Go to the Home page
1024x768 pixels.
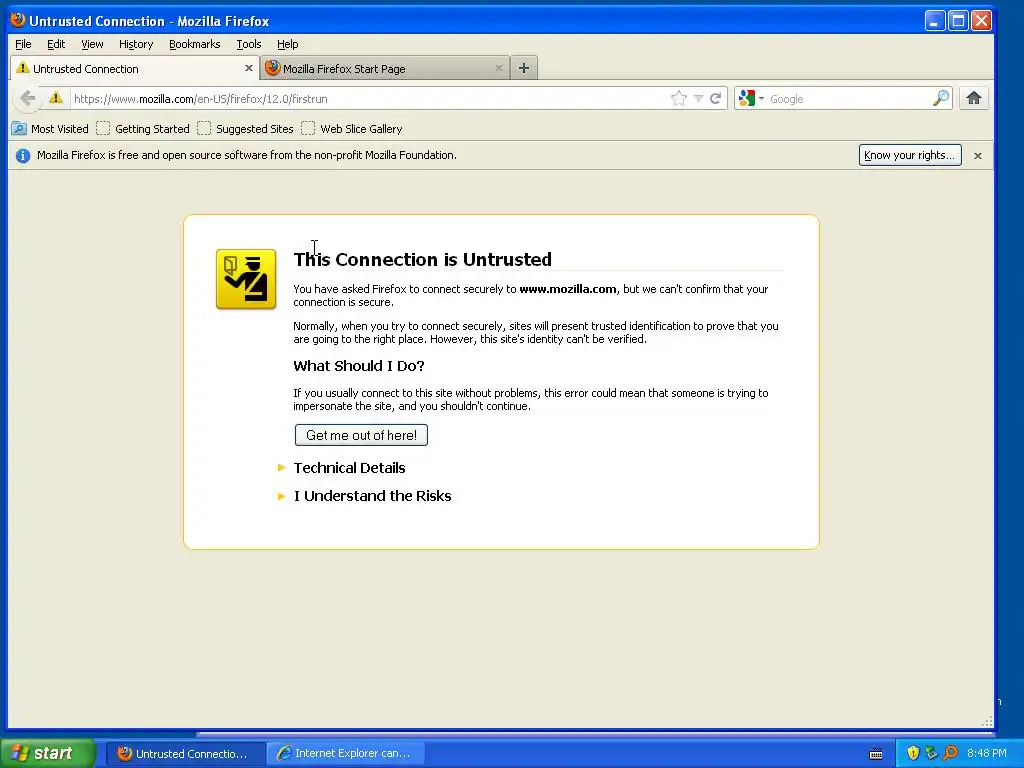[x=974, y=99]
